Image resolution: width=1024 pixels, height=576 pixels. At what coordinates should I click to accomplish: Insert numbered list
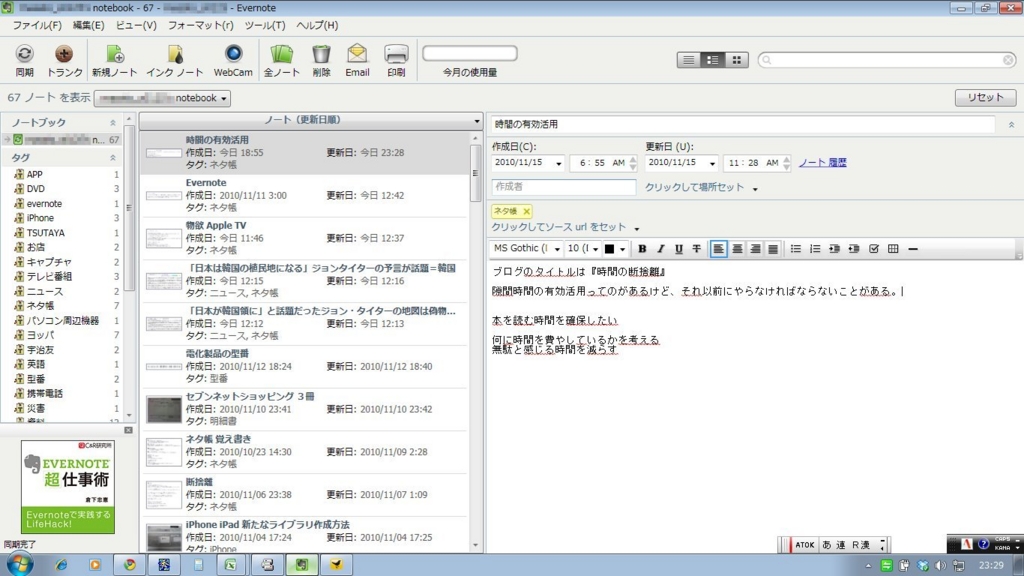pyautogui.click(x=815, y=249)
